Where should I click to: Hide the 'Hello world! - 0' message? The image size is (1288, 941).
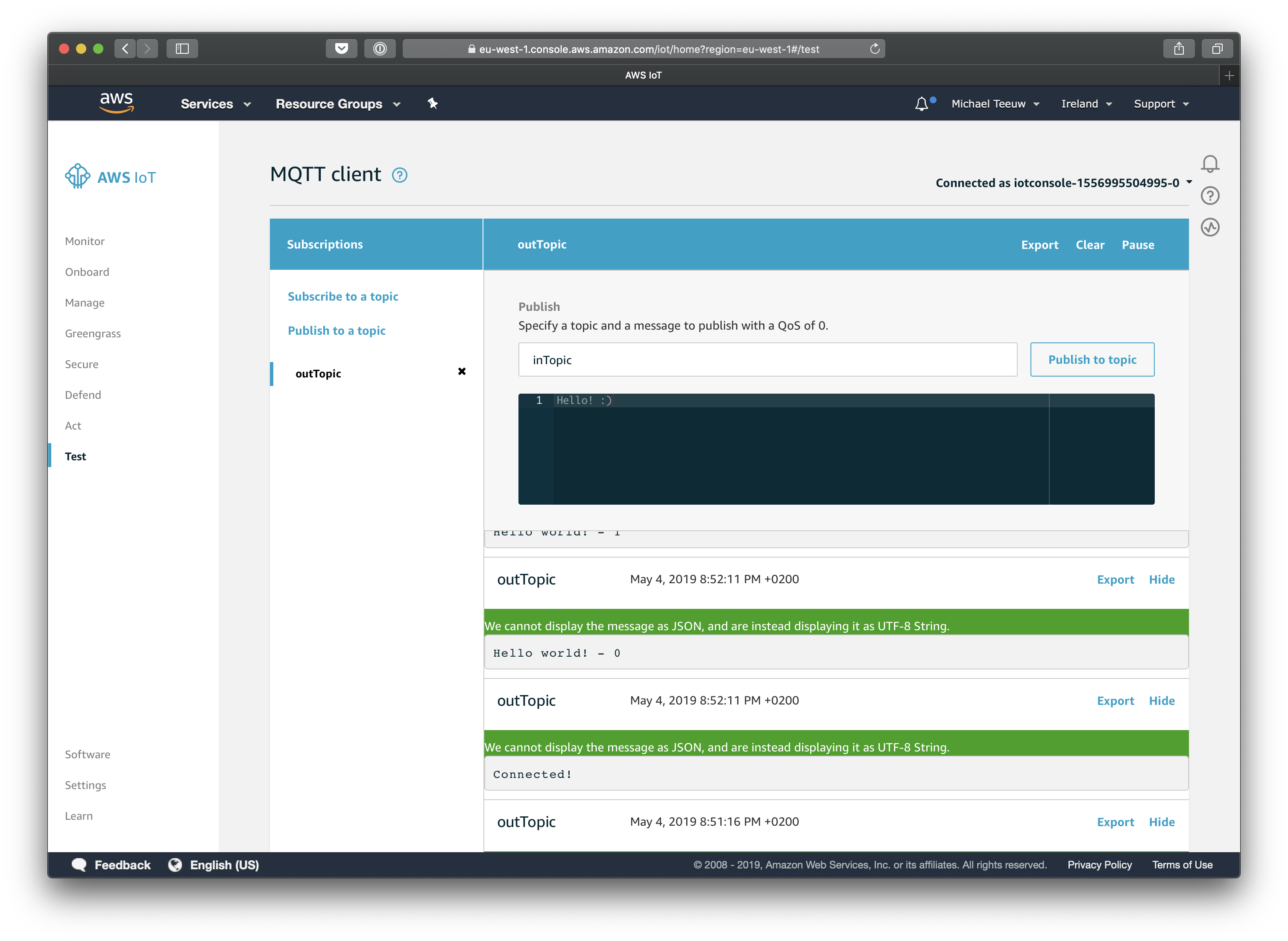click(x=1162, y=579)
